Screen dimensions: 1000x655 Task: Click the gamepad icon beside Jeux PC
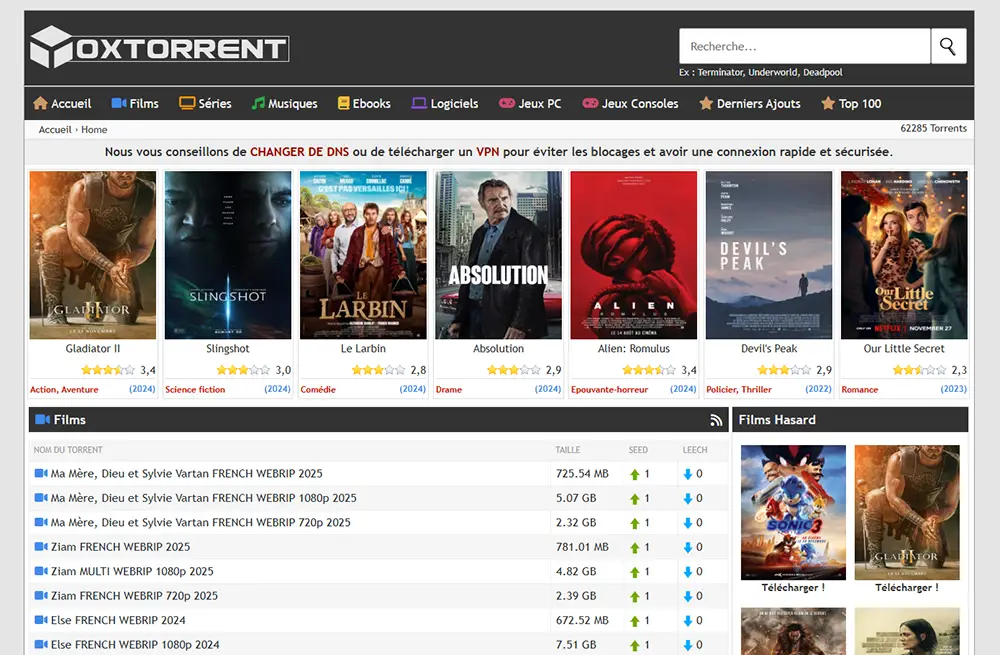[x=507, y=103]
